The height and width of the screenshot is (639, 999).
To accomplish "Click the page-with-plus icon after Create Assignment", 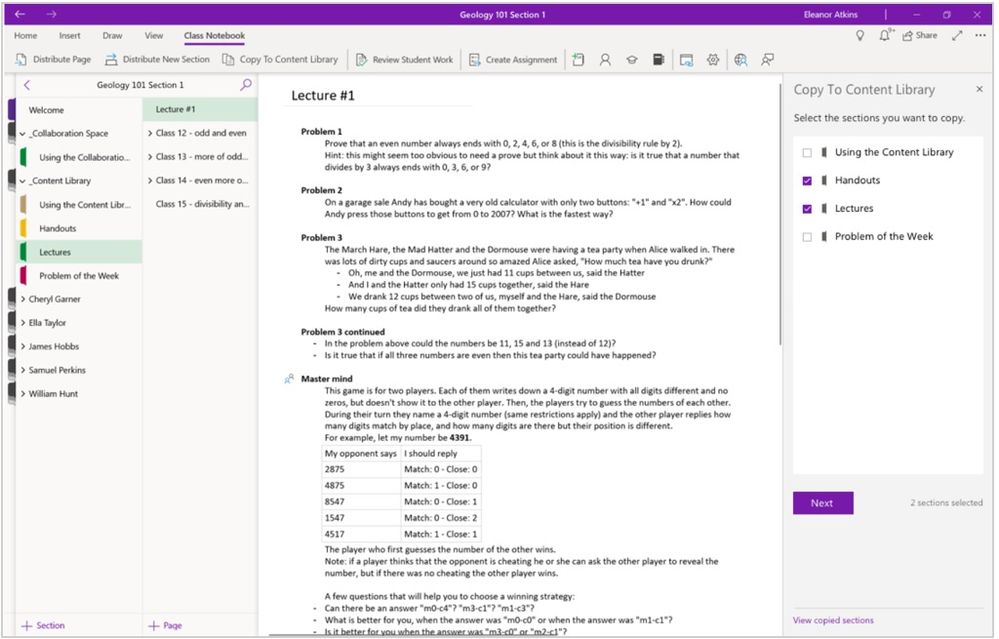I will (578, 59).
